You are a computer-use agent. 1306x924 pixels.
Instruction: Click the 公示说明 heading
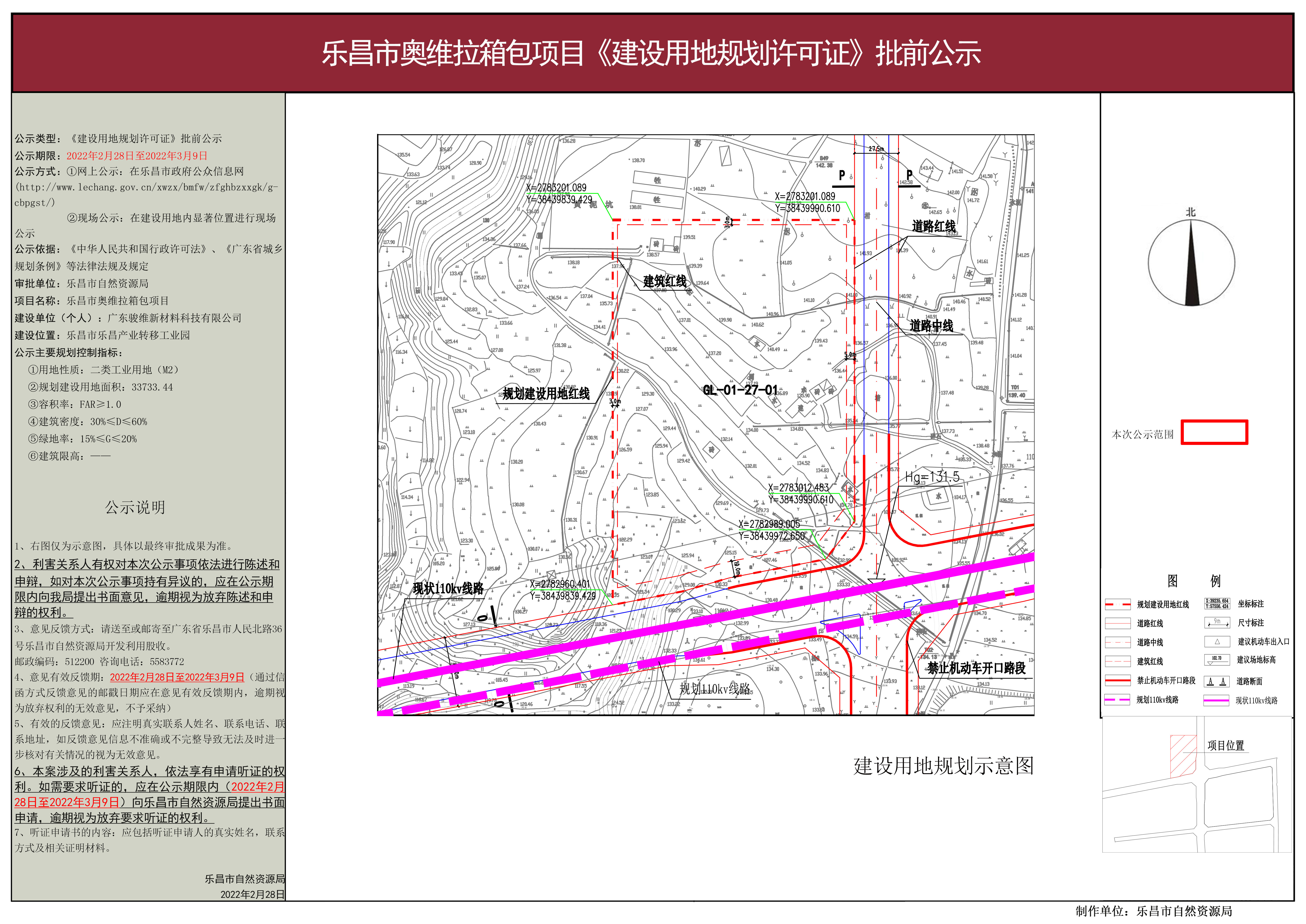coord(135,507)
